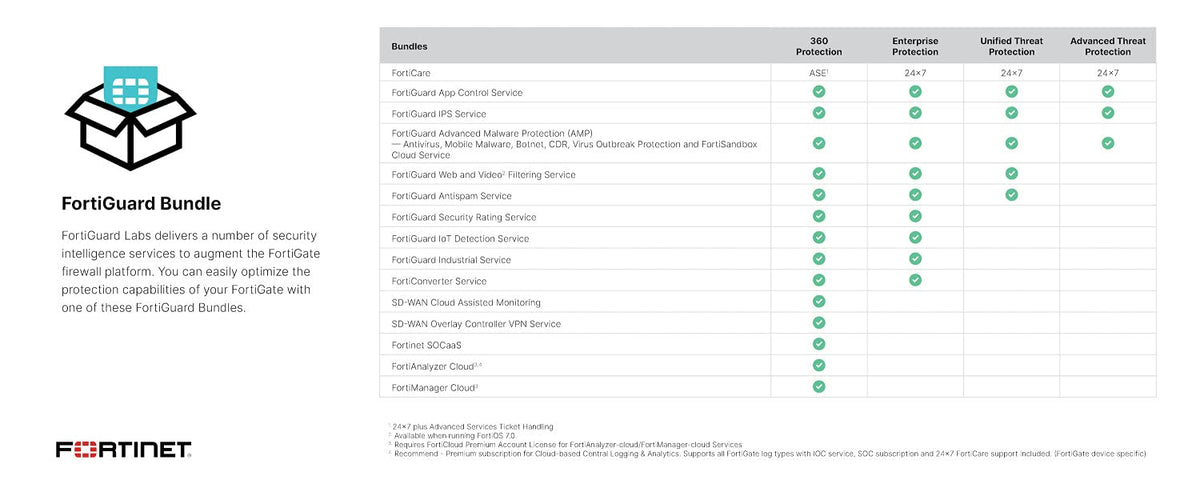This screenshot has width=1200, height=488.
Task: Click the Fortinet logo
Action: coord(123,449)
